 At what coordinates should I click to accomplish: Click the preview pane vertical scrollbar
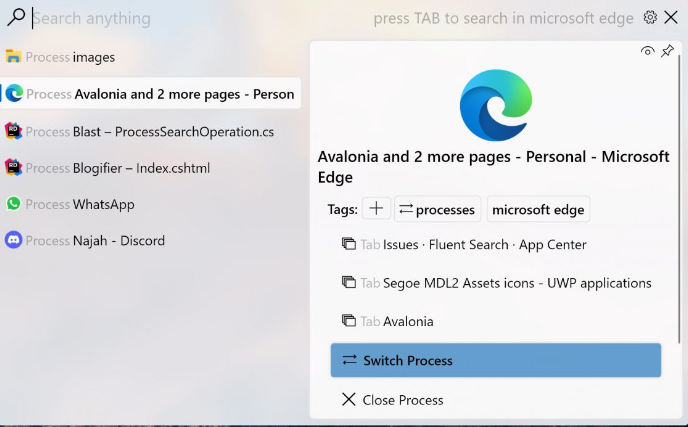tap(679, 197)
